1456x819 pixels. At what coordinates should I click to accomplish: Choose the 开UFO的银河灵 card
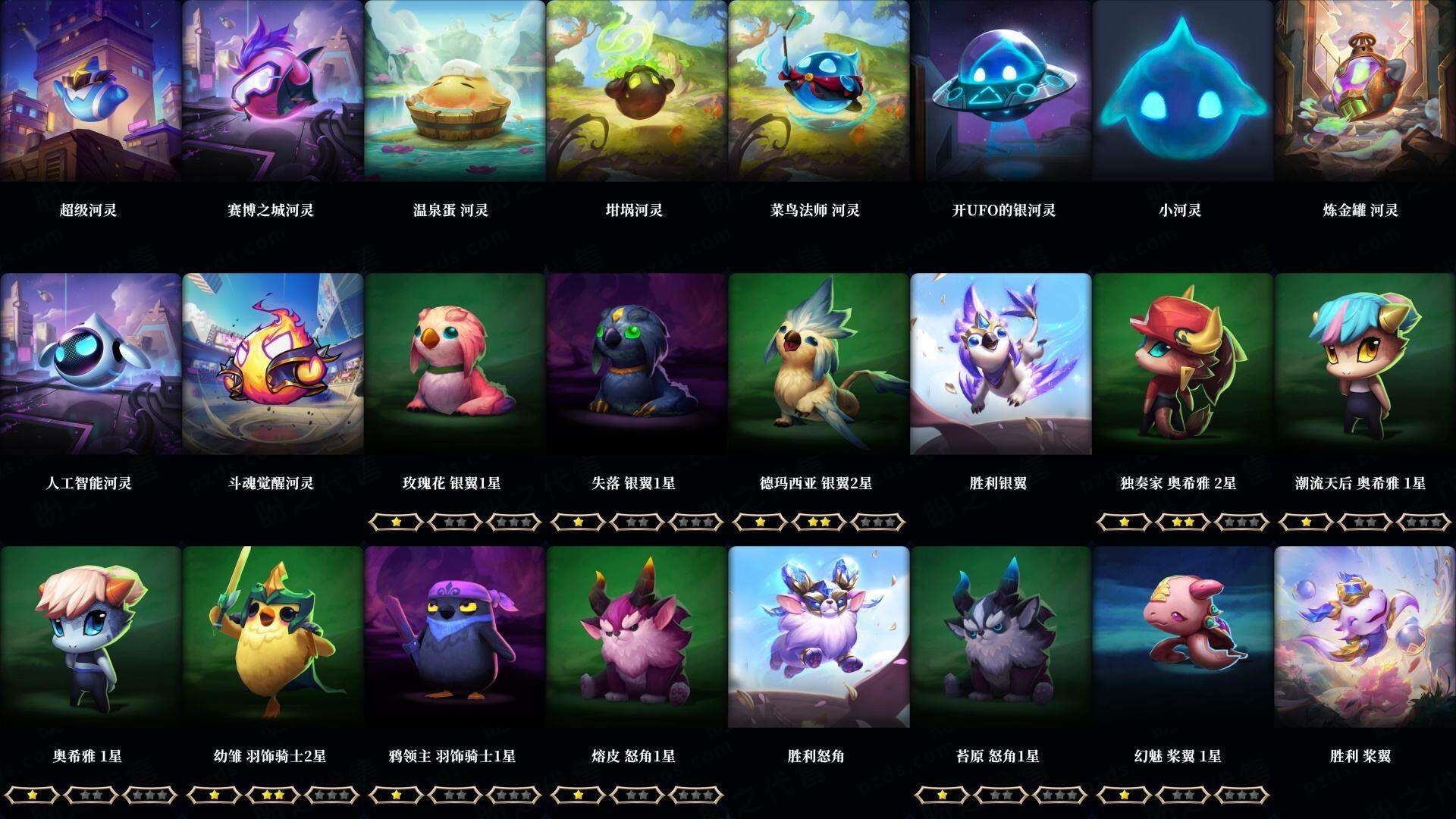[1000, 91]
